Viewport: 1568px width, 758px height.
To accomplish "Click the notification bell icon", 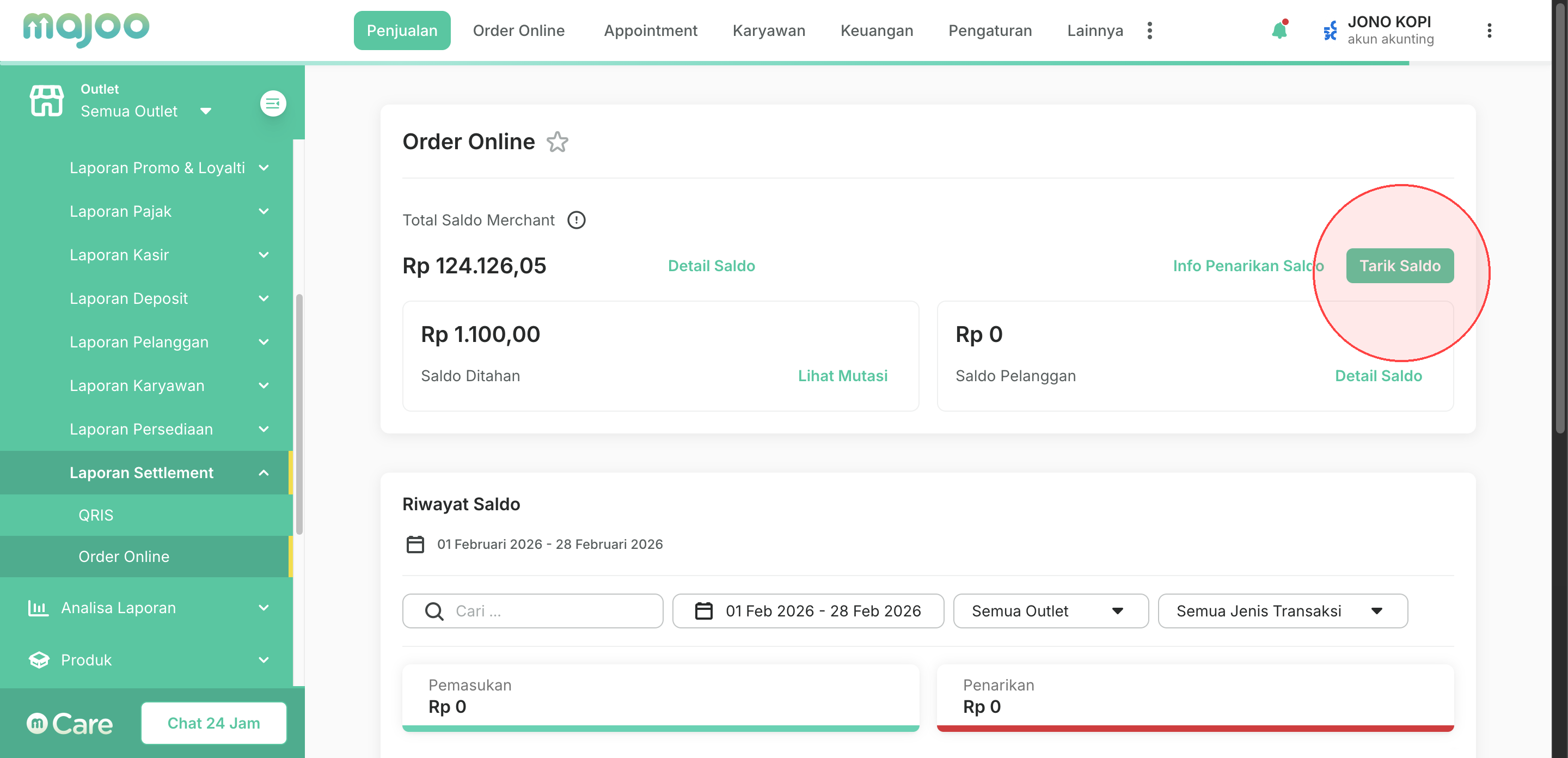I will (x=1279, y=30).
